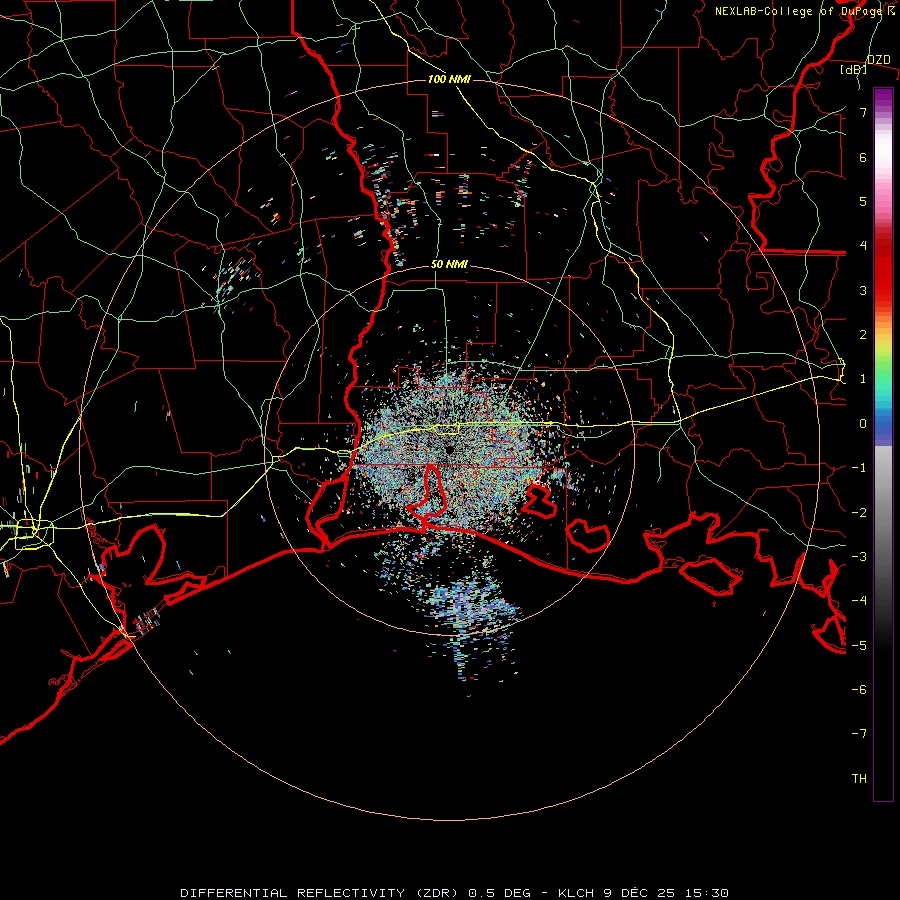Click the 1 value on the scale
The width and height of the screenshot is (900, 900).
[x=863, y=379]
